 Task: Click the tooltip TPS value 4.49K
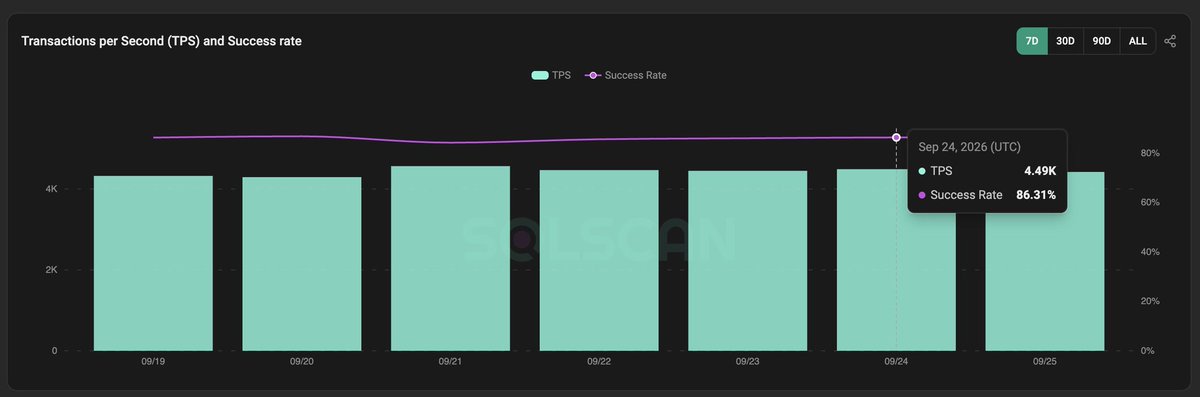coord(1039,172)
